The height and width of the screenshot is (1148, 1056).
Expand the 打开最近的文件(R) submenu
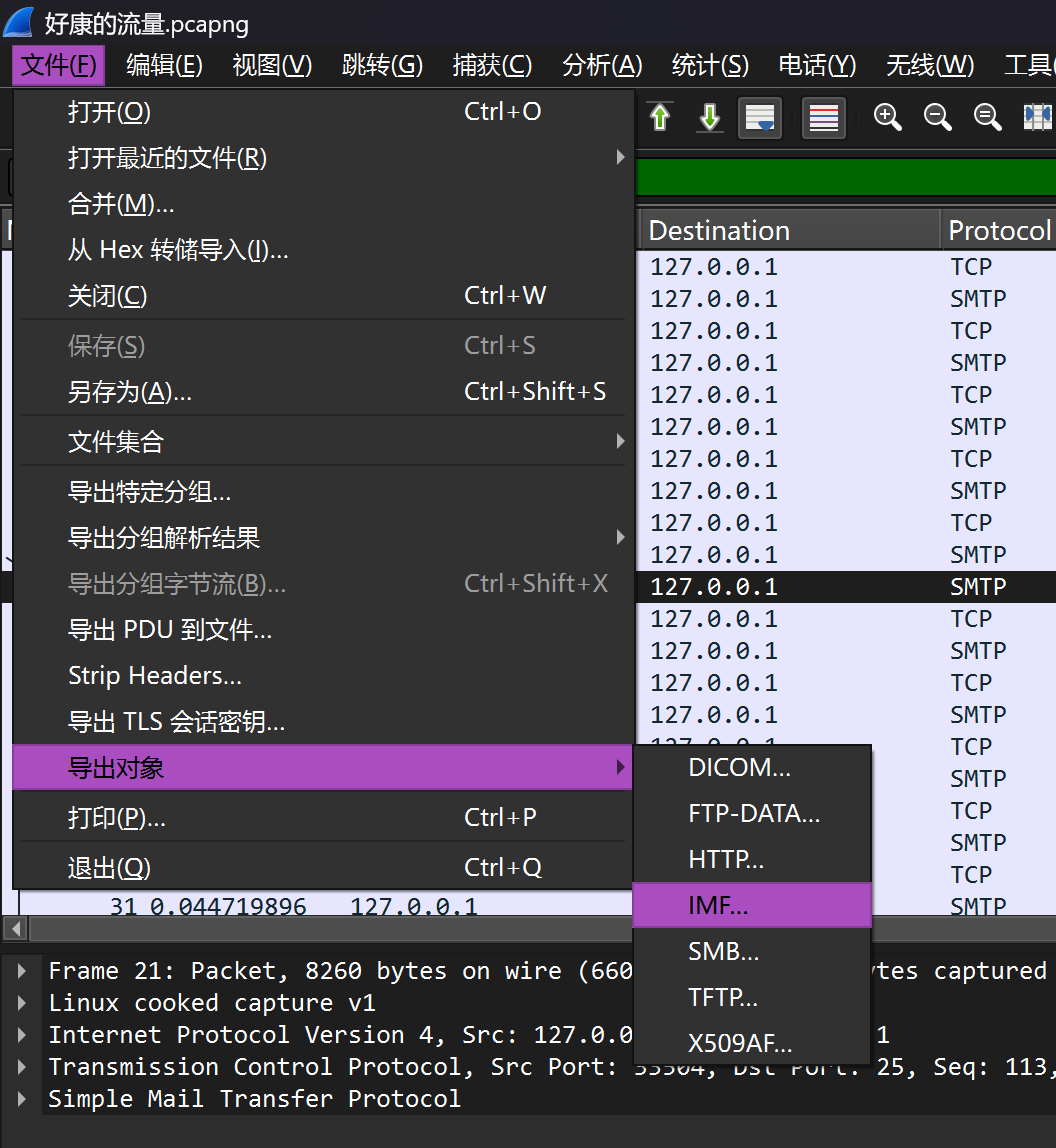323,158
